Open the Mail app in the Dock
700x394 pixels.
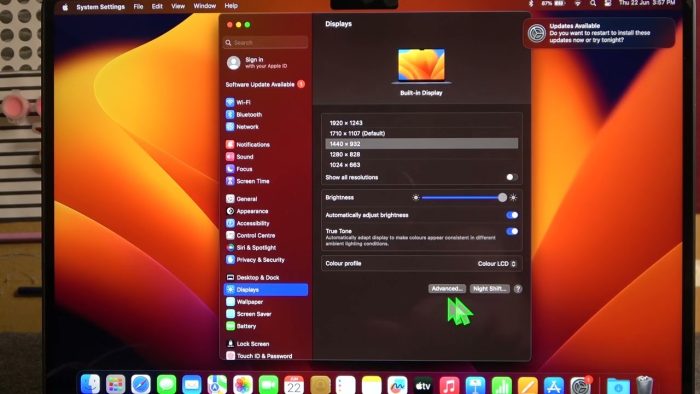point(192,384)
